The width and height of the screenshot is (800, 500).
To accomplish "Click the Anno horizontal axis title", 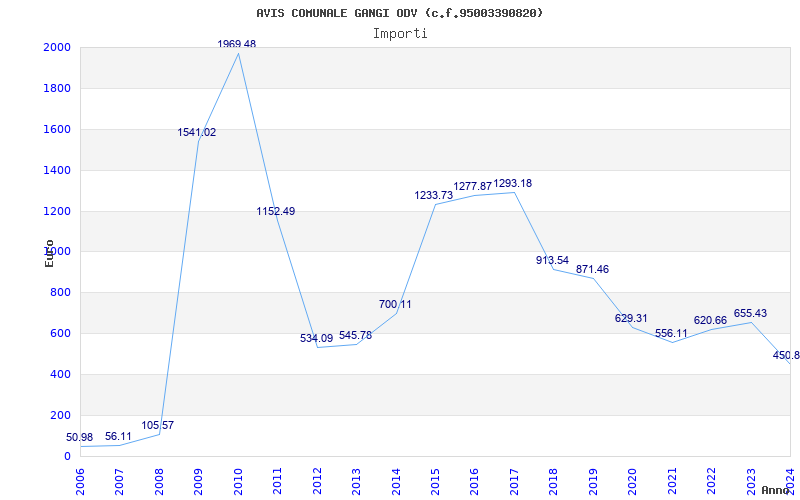I will point(774,490).
